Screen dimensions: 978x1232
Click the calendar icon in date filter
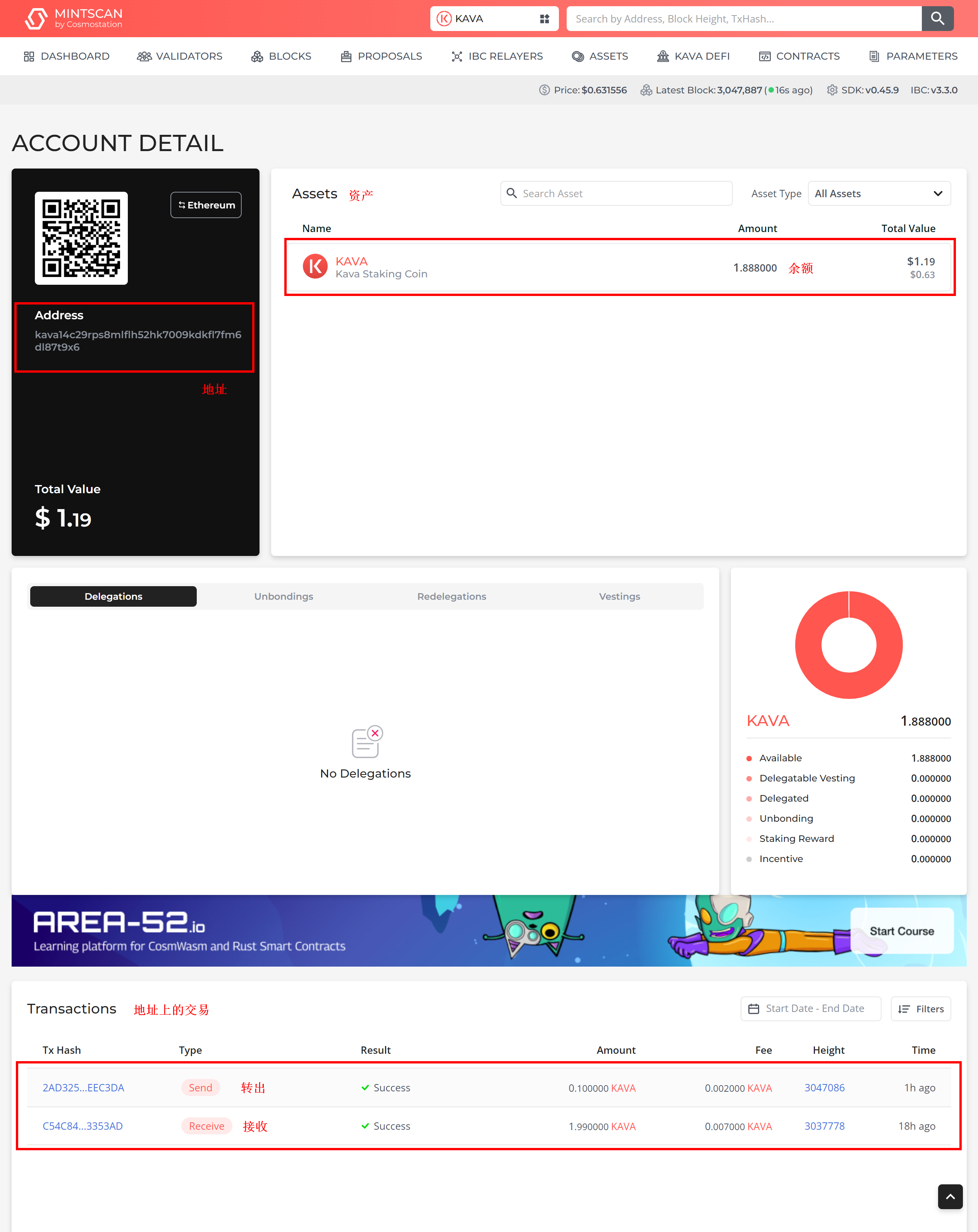pyautogui.click(x=753, y=1008)
